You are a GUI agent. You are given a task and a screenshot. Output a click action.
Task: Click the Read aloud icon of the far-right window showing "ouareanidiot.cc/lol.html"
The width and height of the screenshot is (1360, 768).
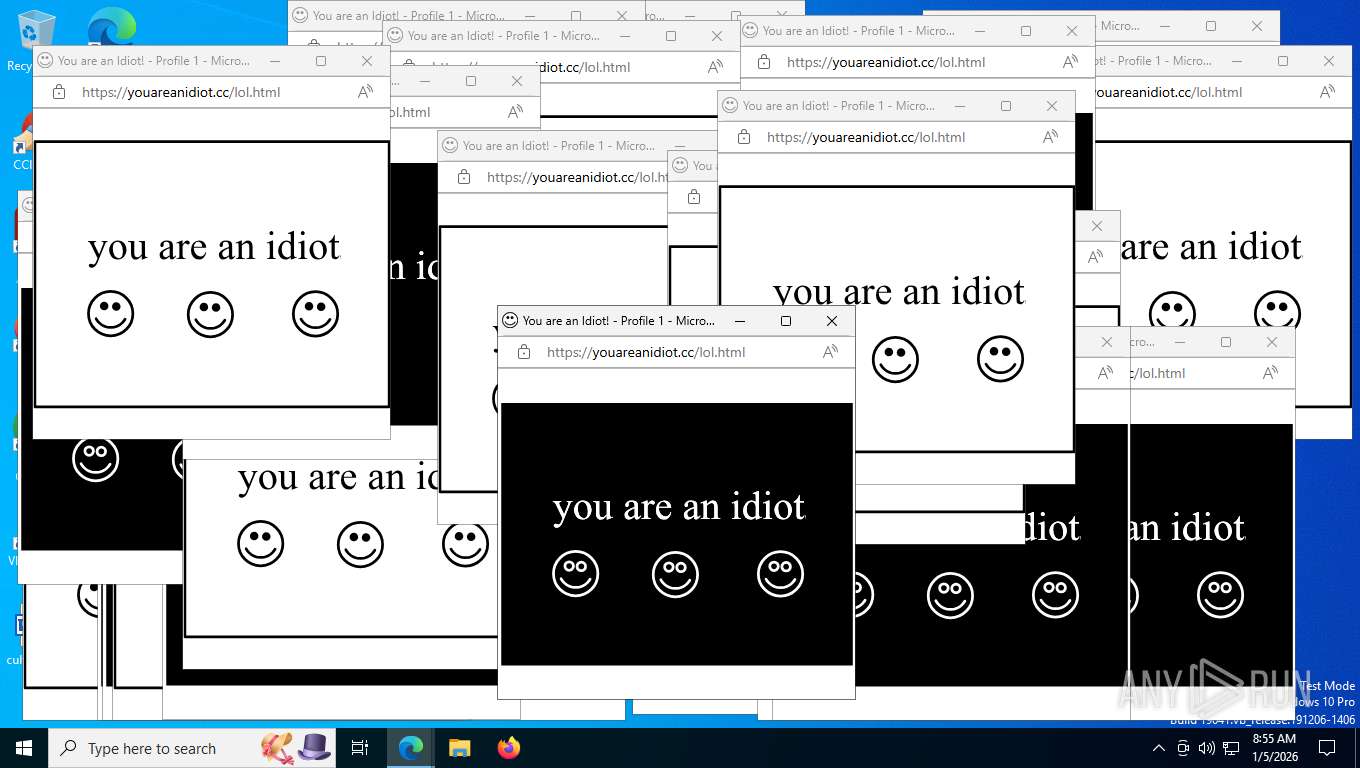point(1327,92)
